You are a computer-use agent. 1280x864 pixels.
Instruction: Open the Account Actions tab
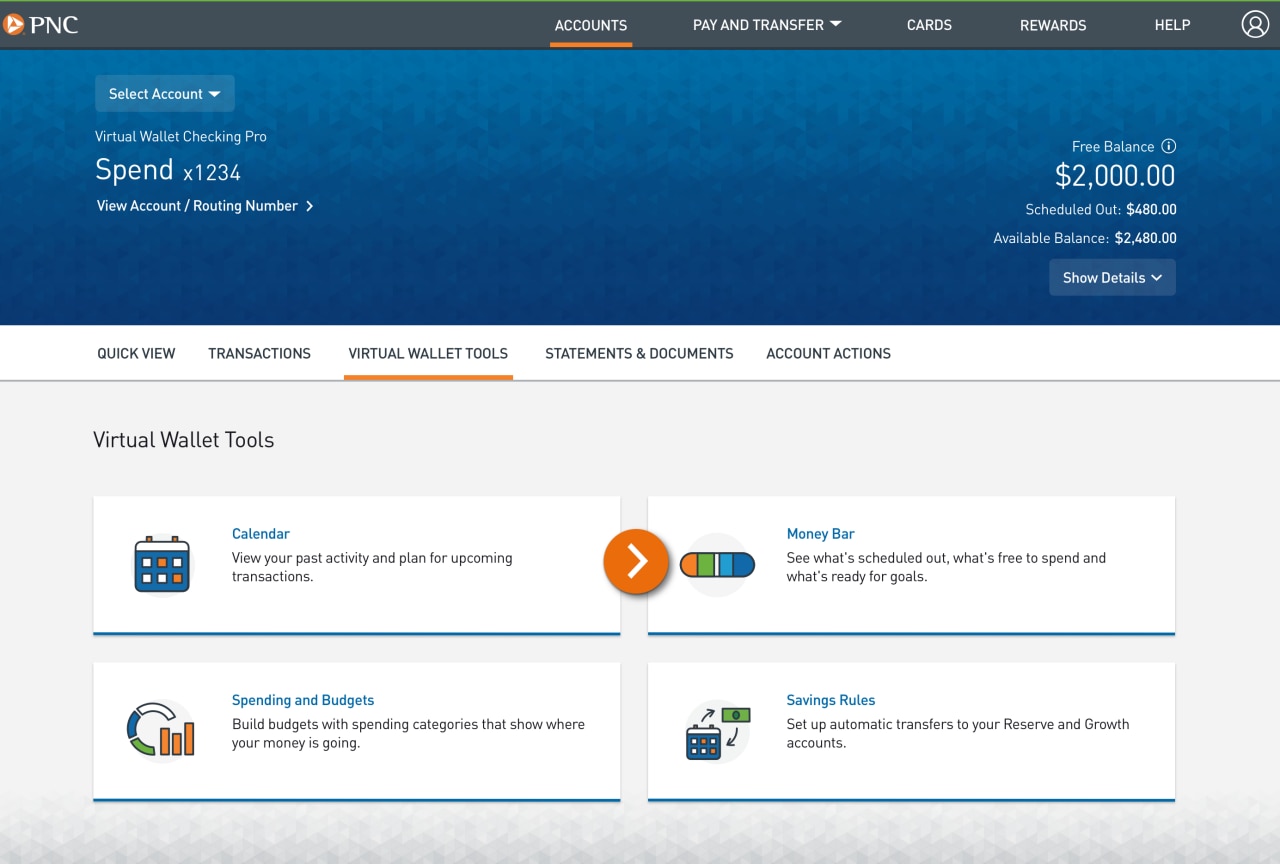tap(828, 353)
